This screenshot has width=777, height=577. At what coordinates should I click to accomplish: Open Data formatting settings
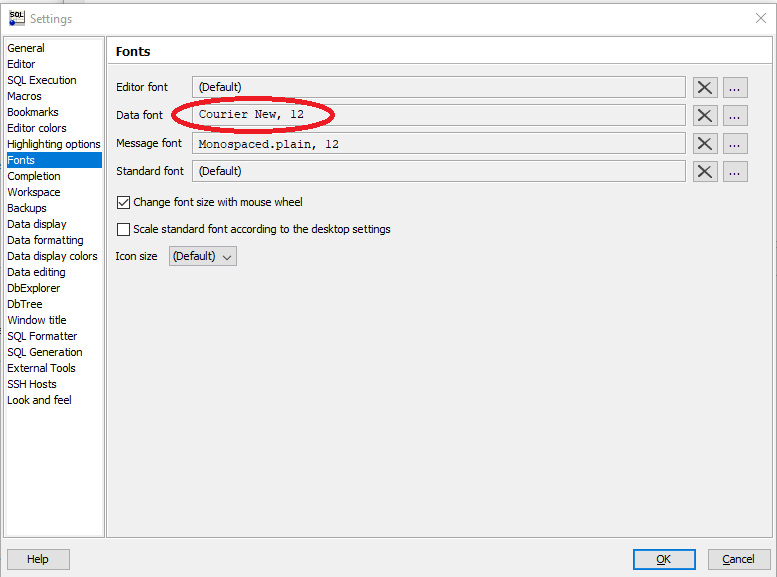(54, 240)
